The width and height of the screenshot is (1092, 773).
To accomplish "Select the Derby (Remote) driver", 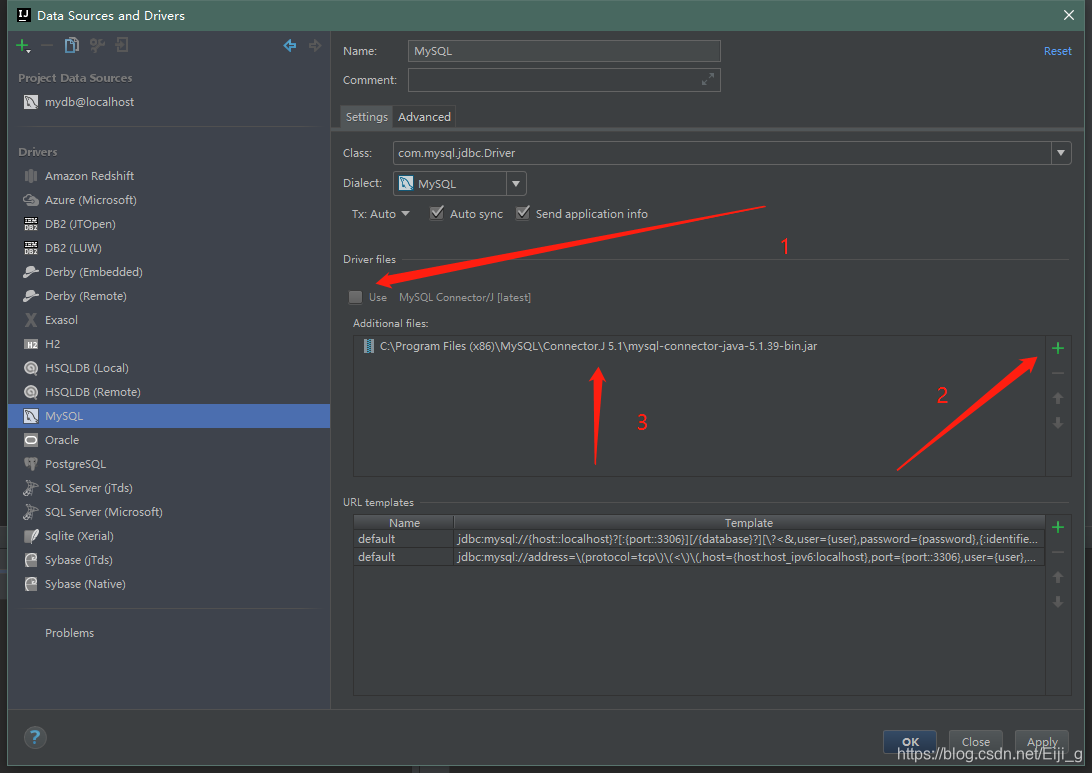I will click(x=169, y=296).
